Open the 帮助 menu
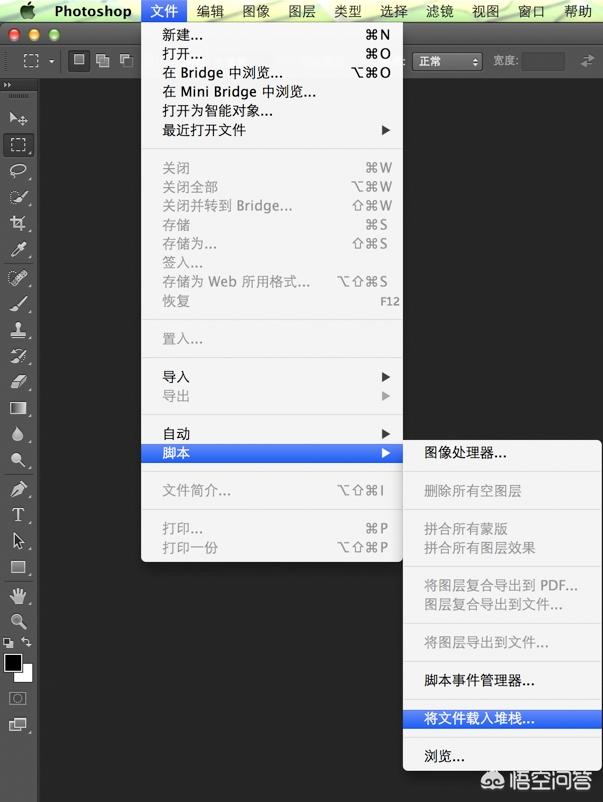 point(578,11)
